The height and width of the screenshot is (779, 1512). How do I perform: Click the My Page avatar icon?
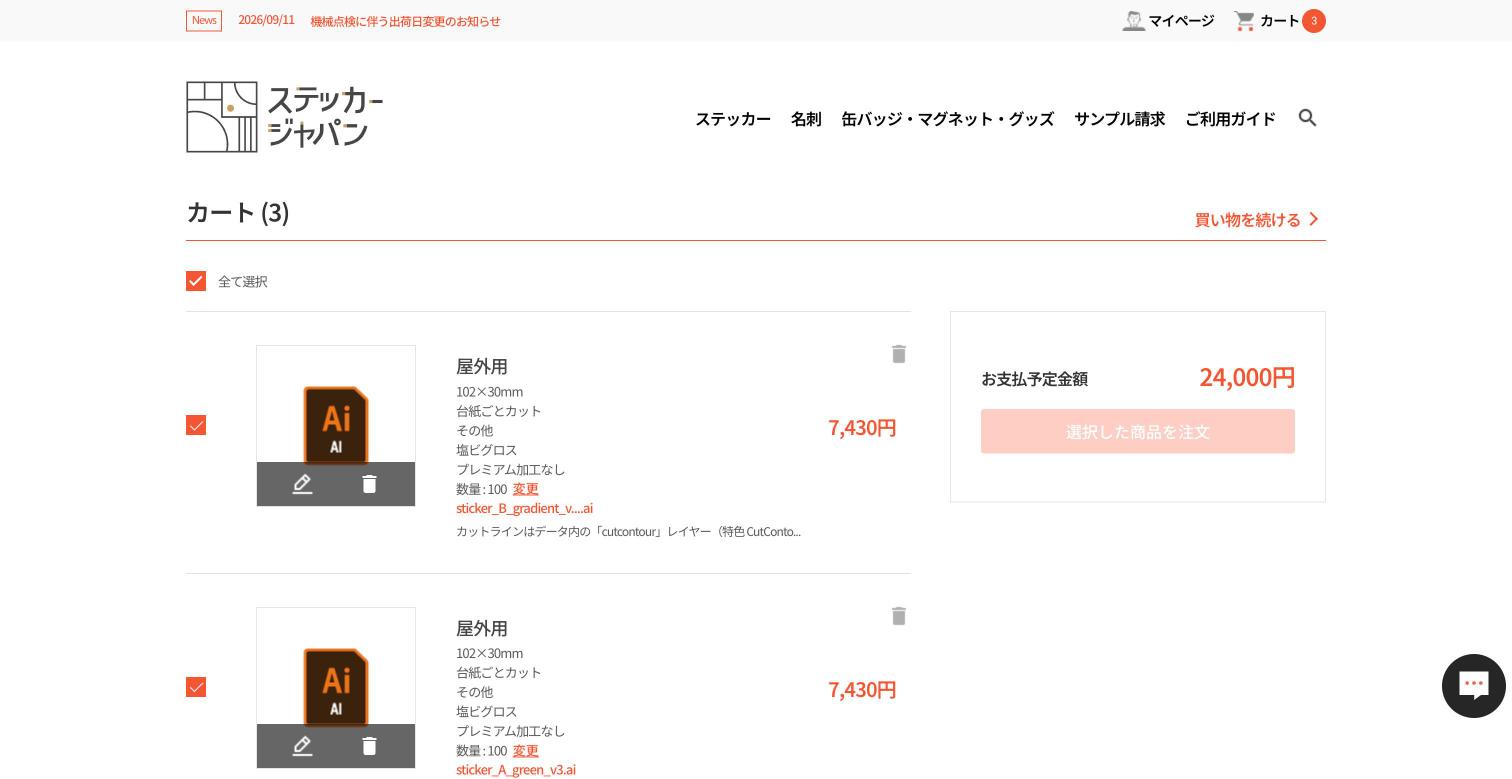pos(1133,21)
